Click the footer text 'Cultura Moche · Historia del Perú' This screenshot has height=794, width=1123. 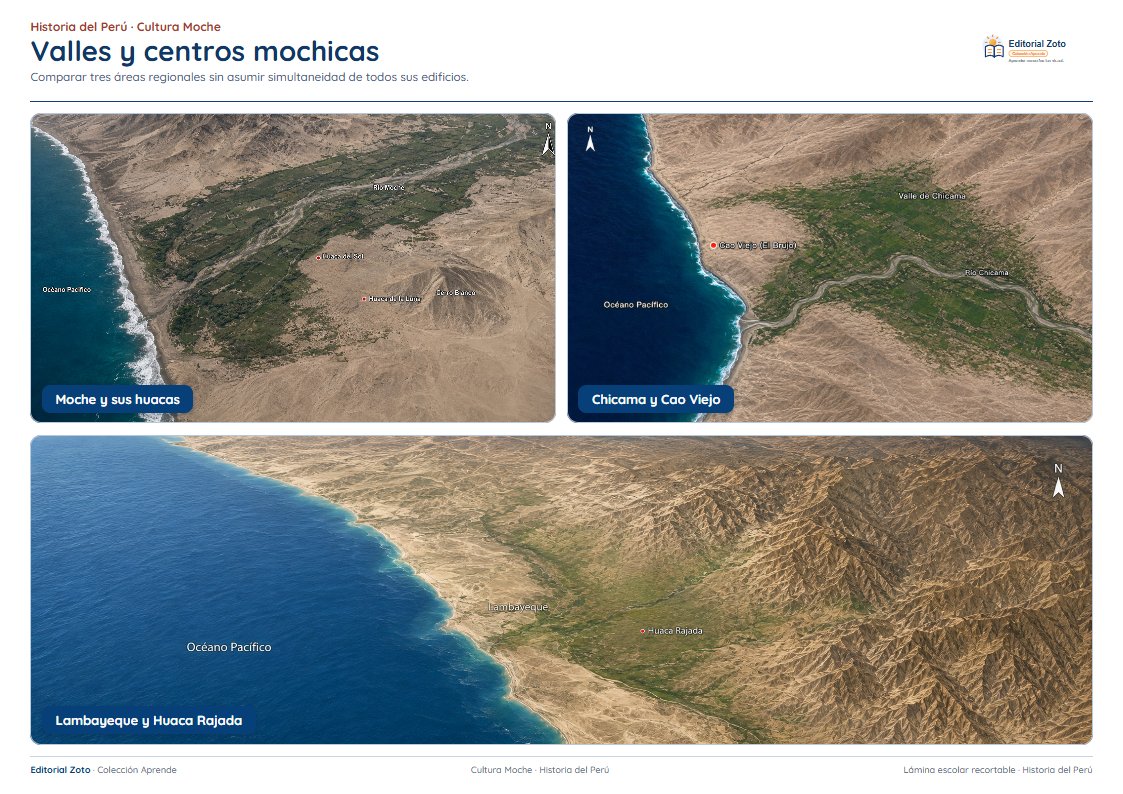tap(540, 770)
